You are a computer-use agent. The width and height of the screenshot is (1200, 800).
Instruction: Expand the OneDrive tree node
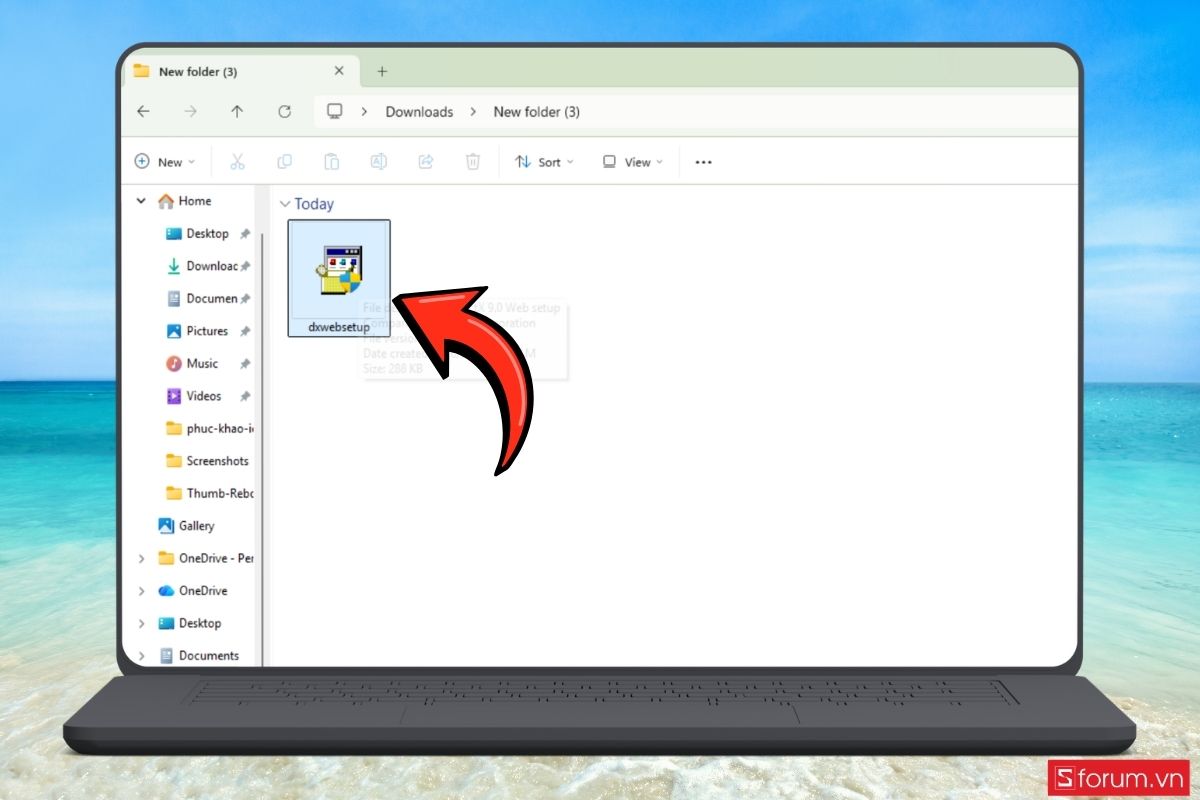(x=141, y=590)
